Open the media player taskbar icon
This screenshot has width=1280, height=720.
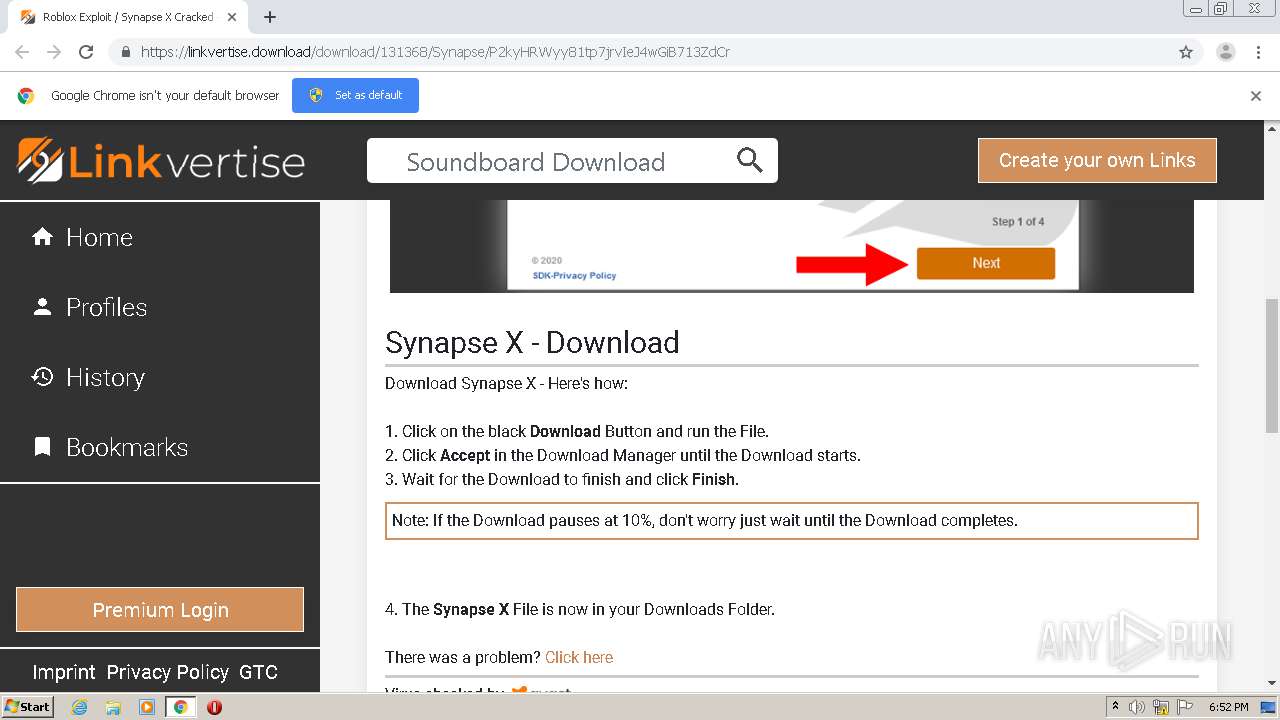pyautogui.click(x=147, y=707)
